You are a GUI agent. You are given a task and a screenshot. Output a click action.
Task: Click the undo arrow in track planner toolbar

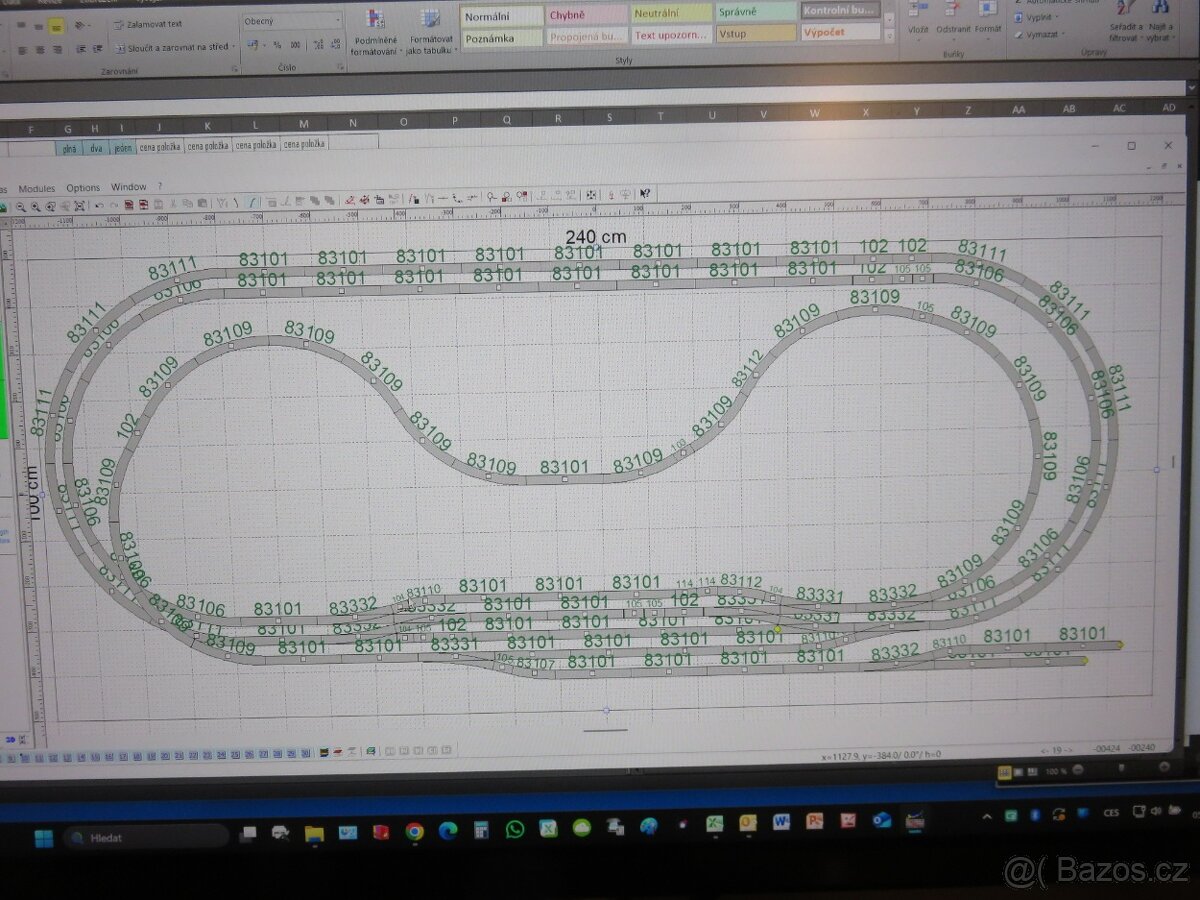point(100,204)
